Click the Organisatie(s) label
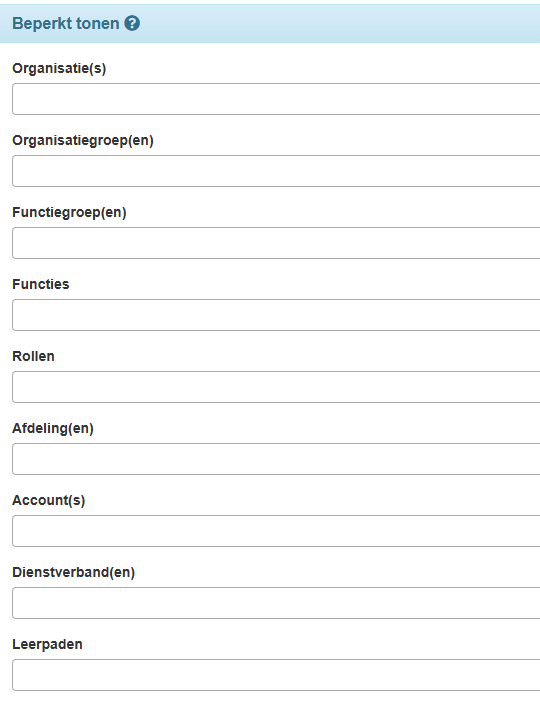The image size is (540, 709). pos(59,68)
